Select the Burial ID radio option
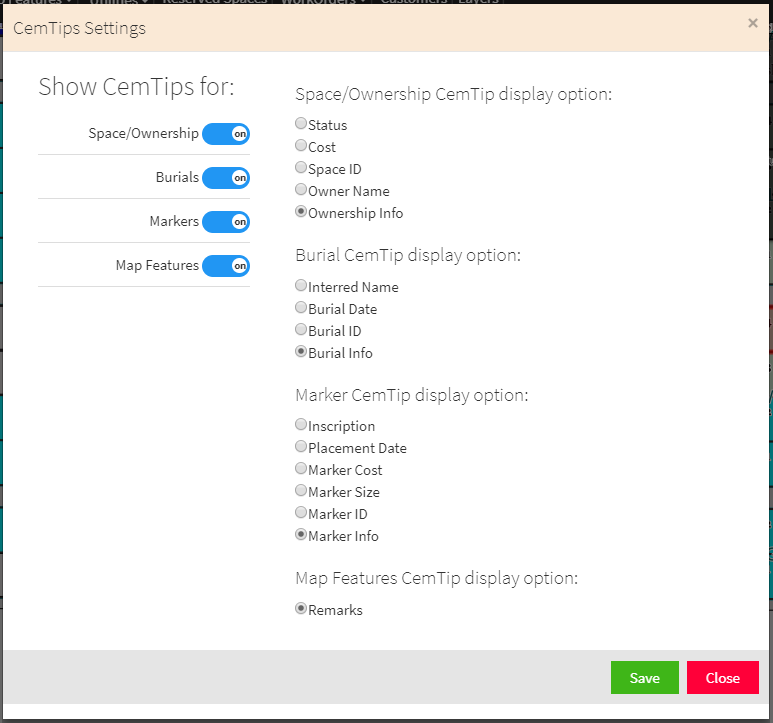The height and width of the screenshot is (723, 773). point(301,329)
